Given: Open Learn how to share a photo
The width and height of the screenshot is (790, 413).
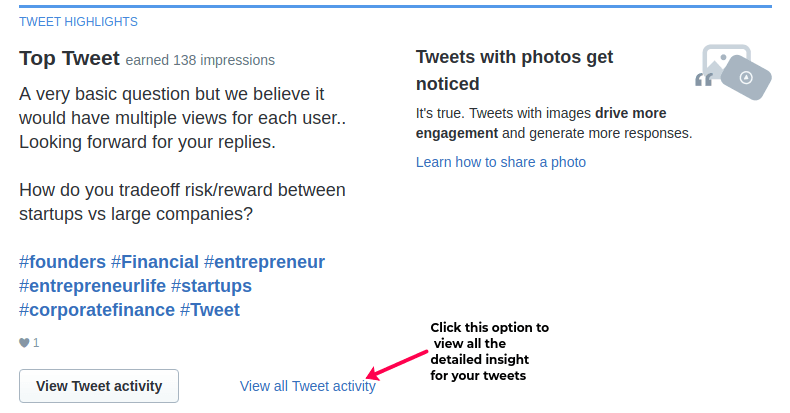Looking at the screenshot, I should point(501,162).
